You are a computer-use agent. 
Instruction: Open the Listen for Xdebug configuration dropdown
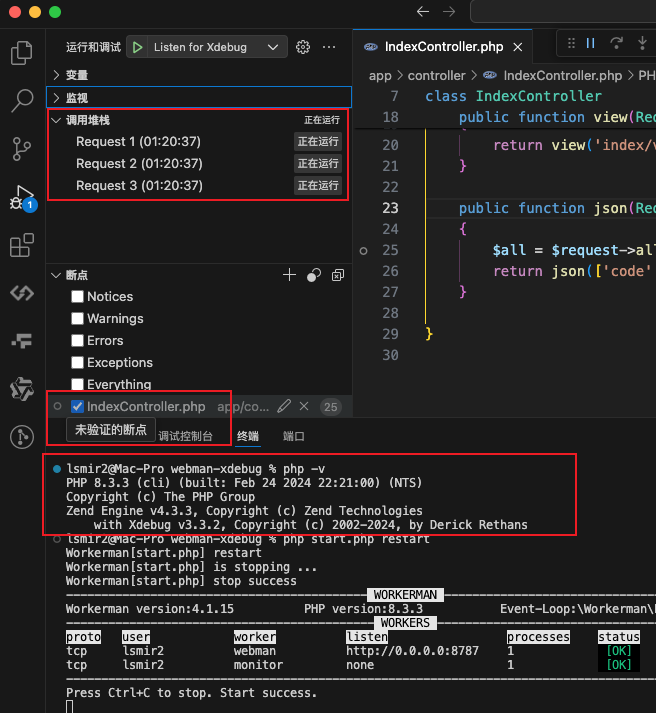click(217, 47)
